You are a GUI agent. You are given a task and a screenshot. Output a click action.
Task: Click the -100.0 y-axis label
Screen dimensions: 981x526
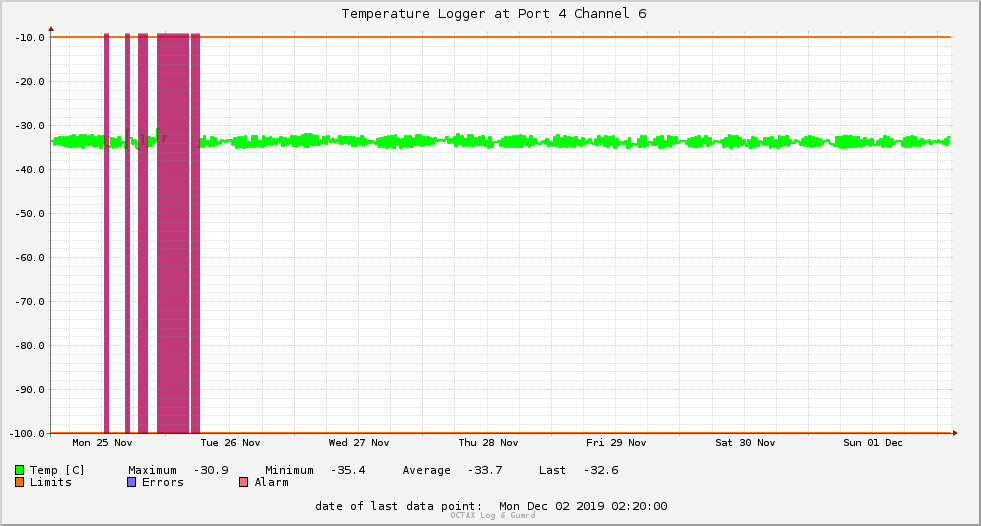coord(27,433)
